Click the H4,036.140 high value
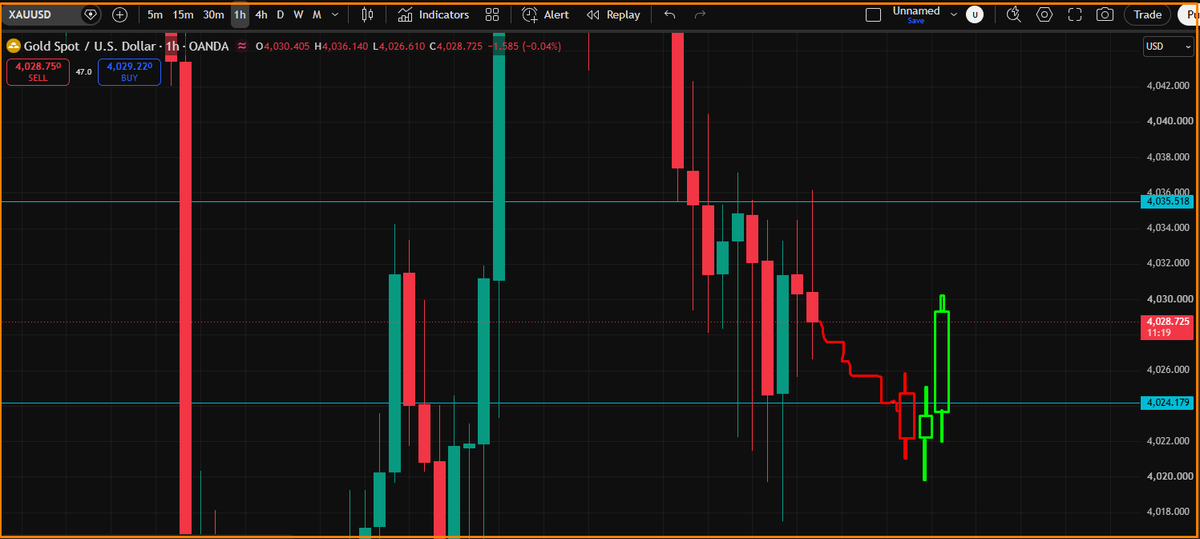Screen dimensions: 1200x539 342,47
